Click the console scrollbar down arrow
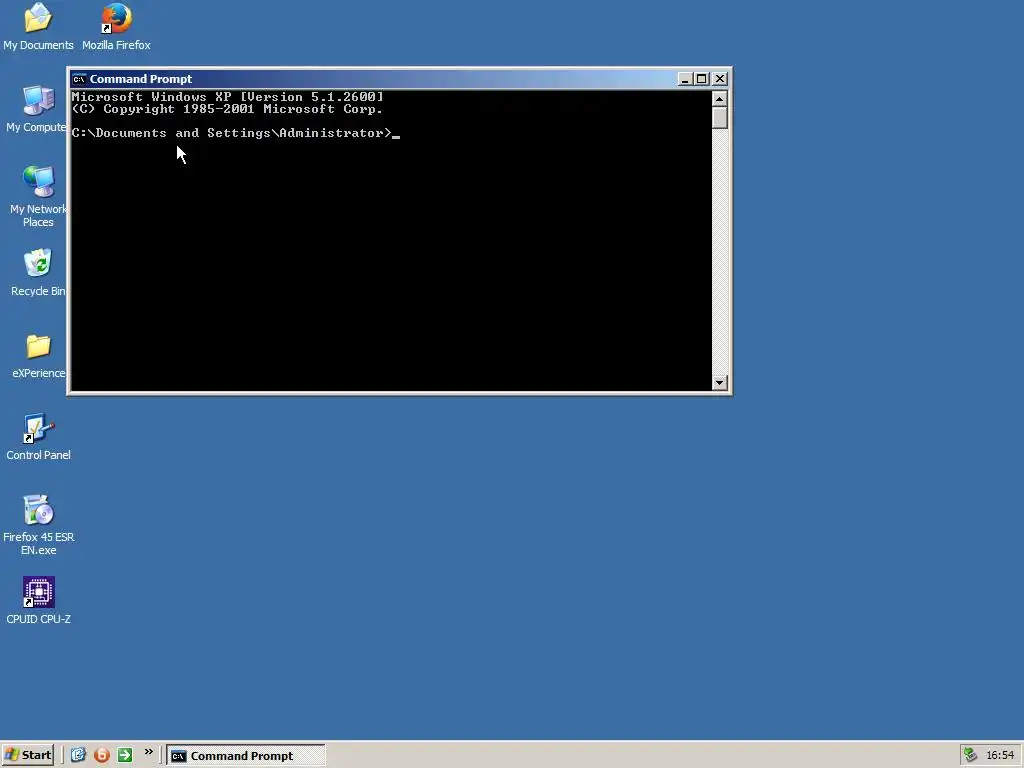This screenshot has height=768, width=1024. click(x=720, y=383)
